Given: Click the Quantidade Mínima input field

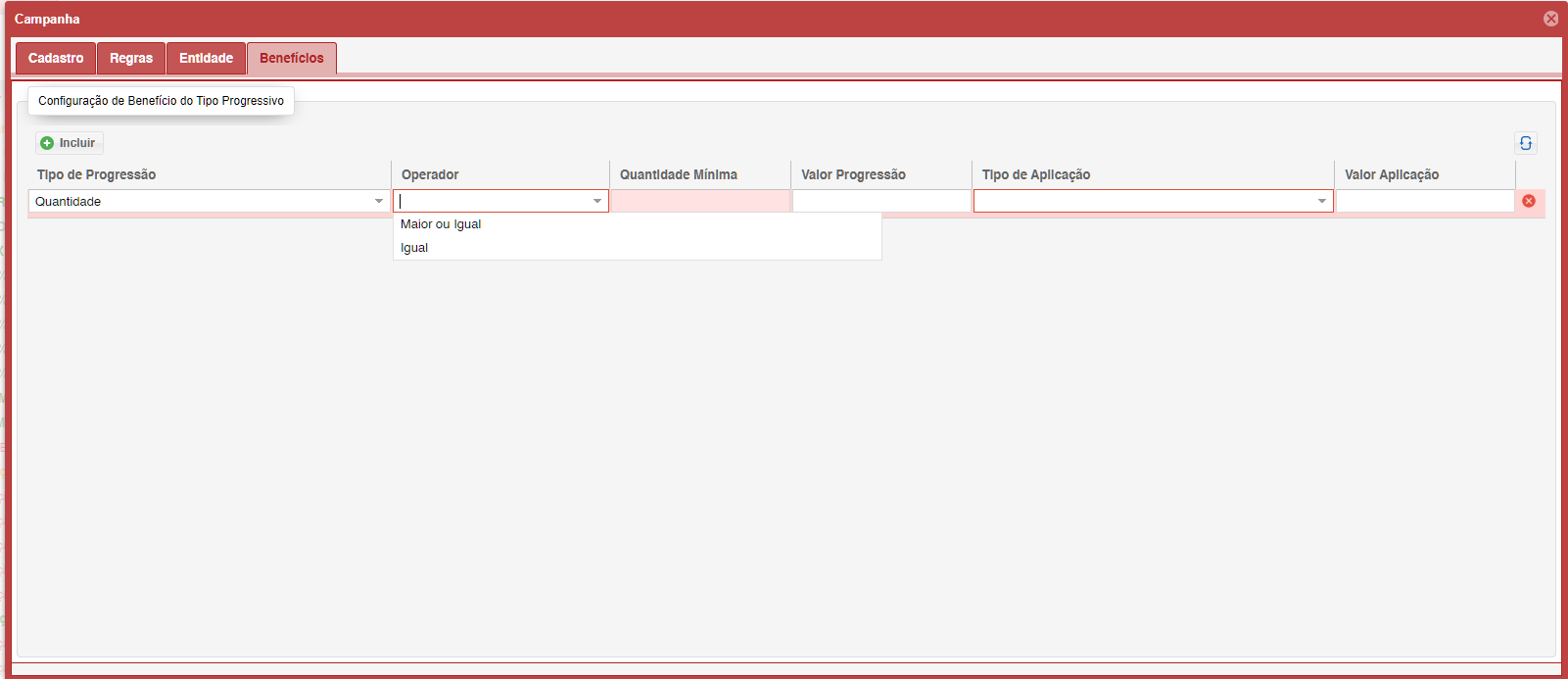Looking at the screenshot, I should tap(700, 201).
